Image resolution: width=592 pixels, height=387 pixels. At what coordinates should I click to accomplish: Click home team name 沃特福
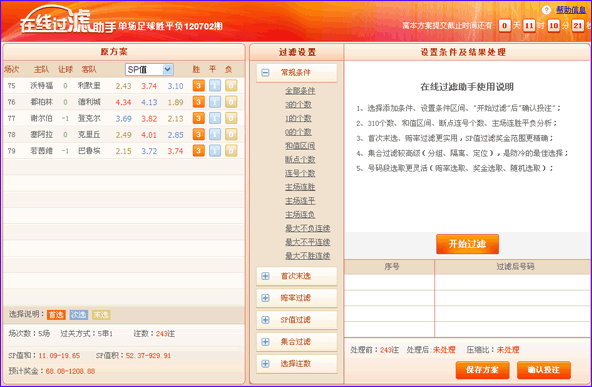tap(42, 86)
